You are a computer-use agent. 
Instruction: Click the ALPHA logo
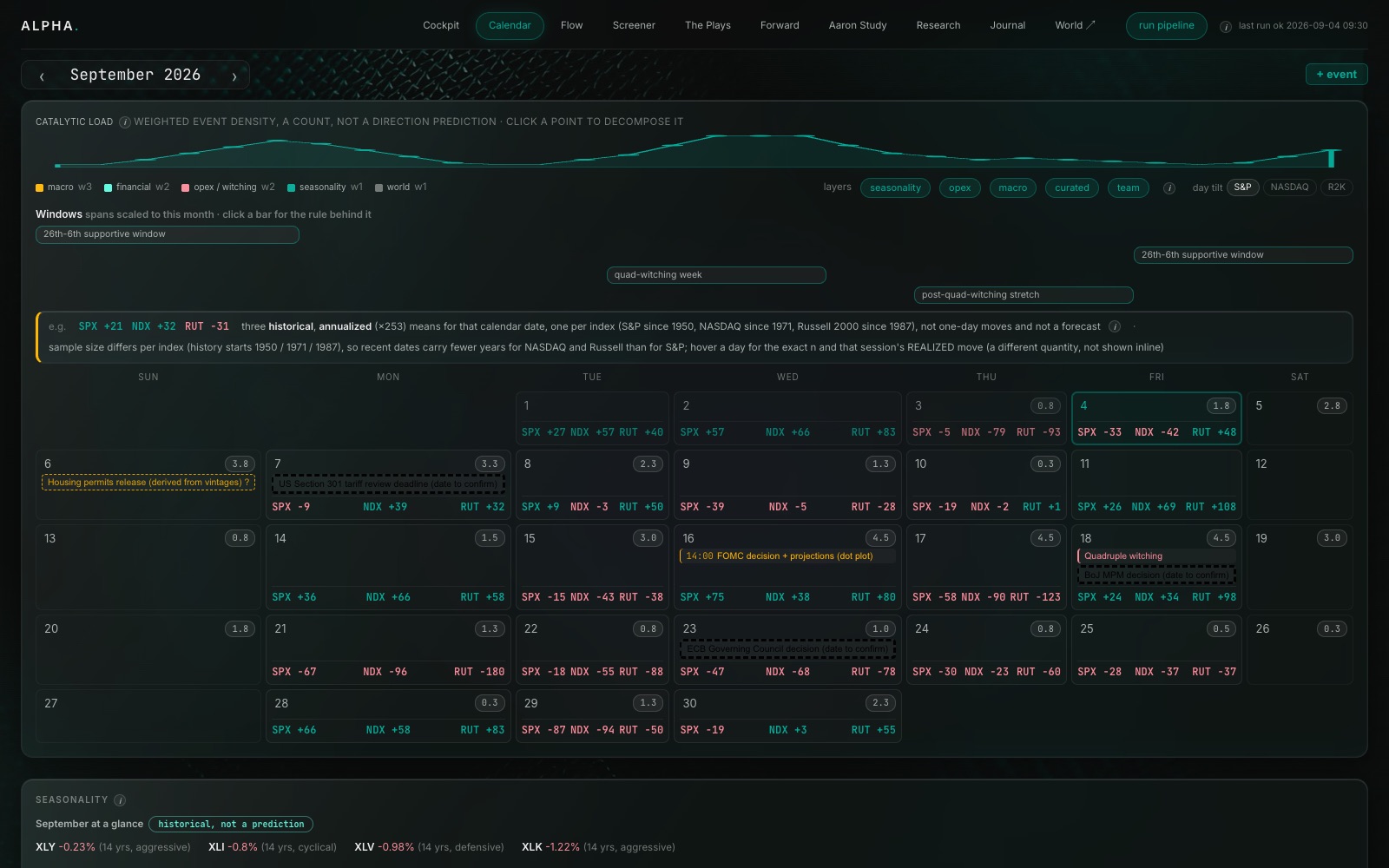click(49, 26)
